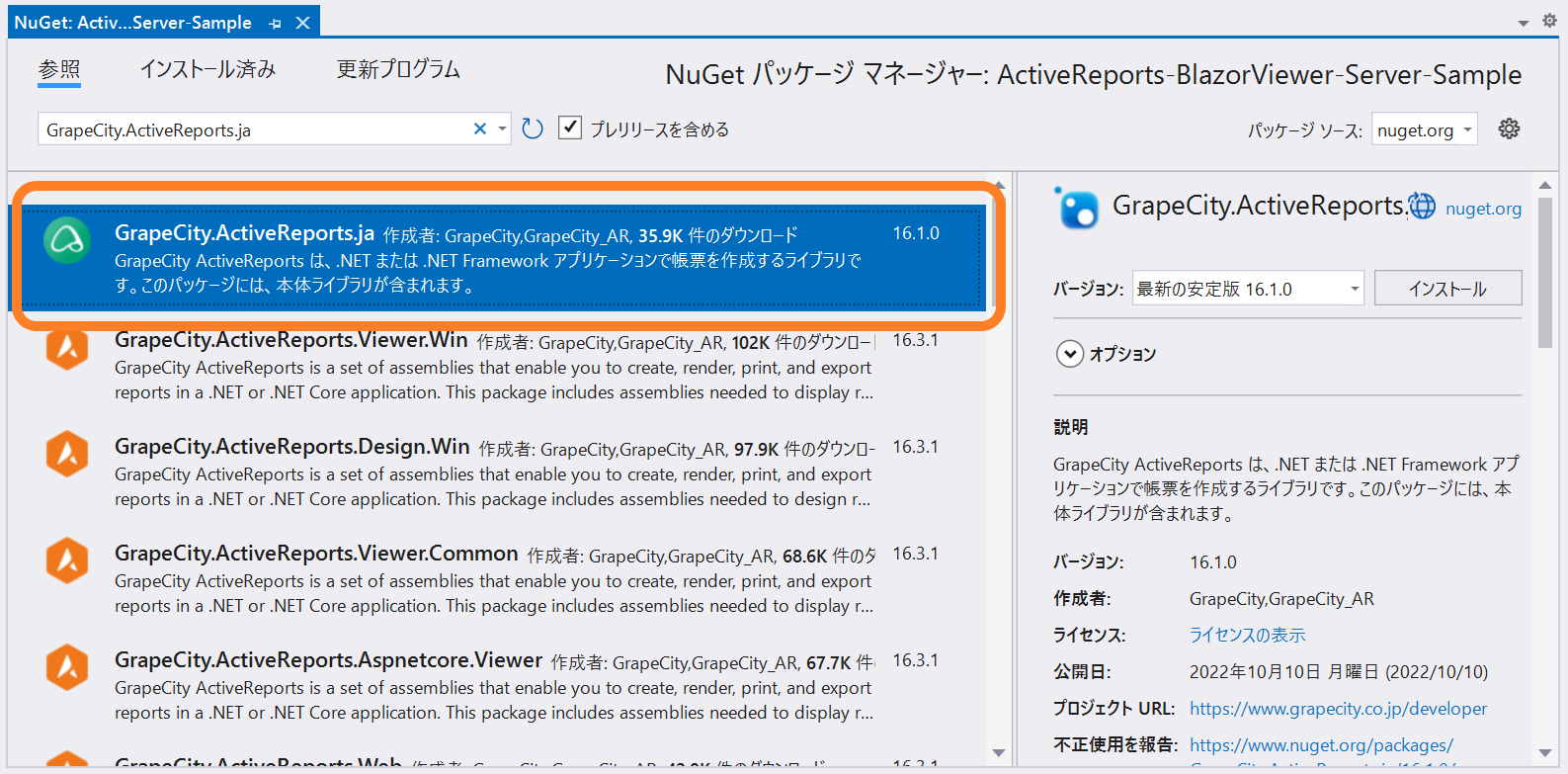The width and height of the screenshot is (1568, 774).
Task: Click the GrapeCity.ActiveReports title in details pane
Action: coord(1260,206)
